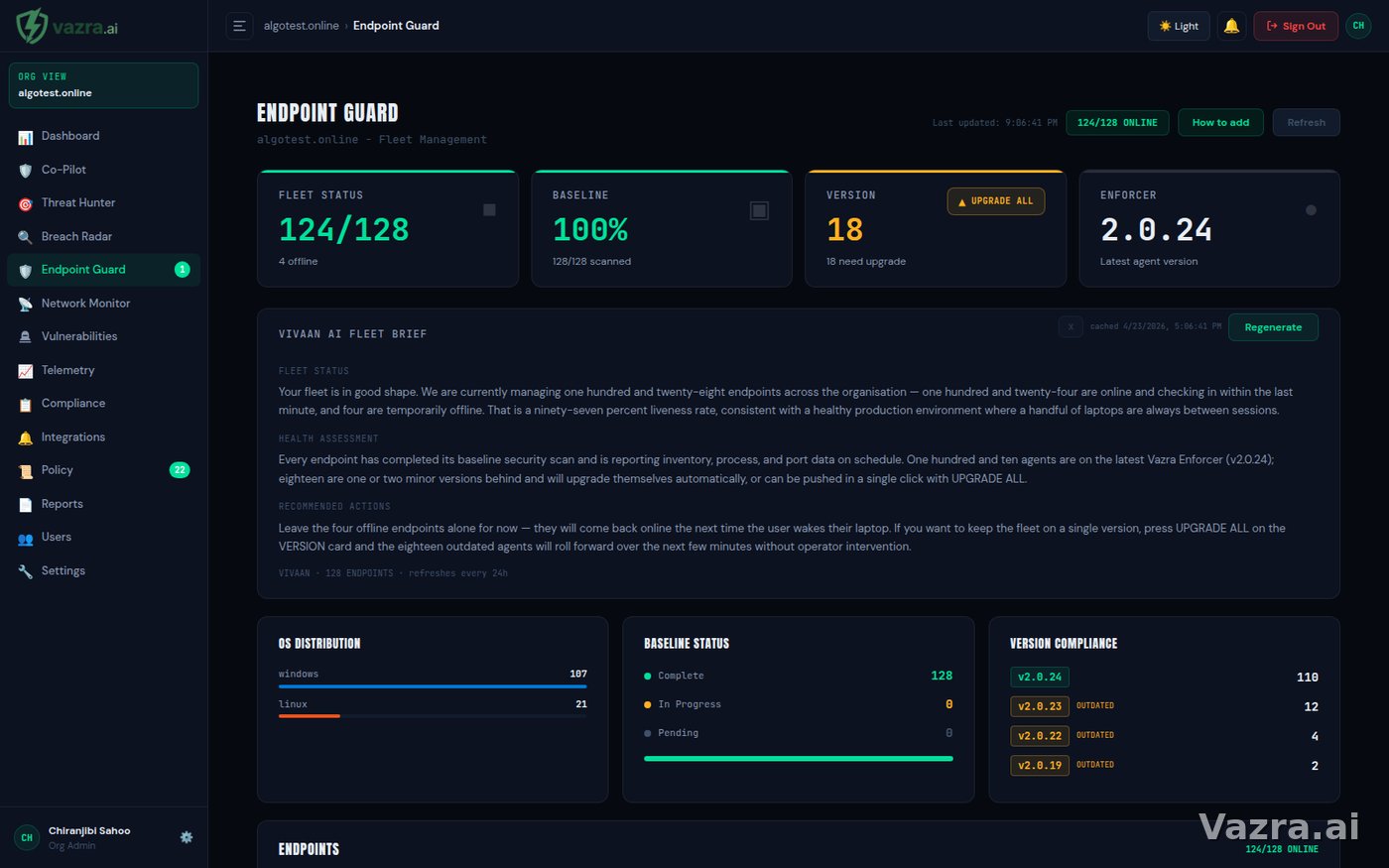Open user settings gear beside Chiranjibi Sahoo

pos(187,837)
